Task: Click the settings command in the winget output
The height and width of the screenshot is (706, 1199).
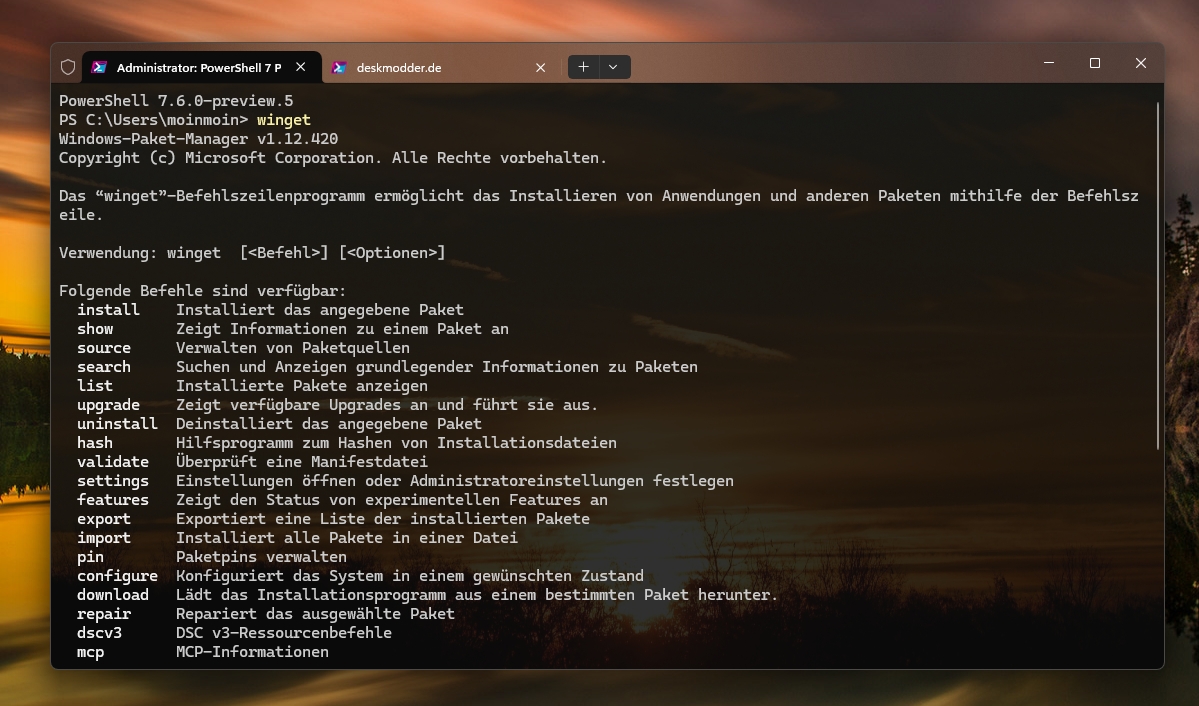Action: pyautogui.click(x=112, y=481)
